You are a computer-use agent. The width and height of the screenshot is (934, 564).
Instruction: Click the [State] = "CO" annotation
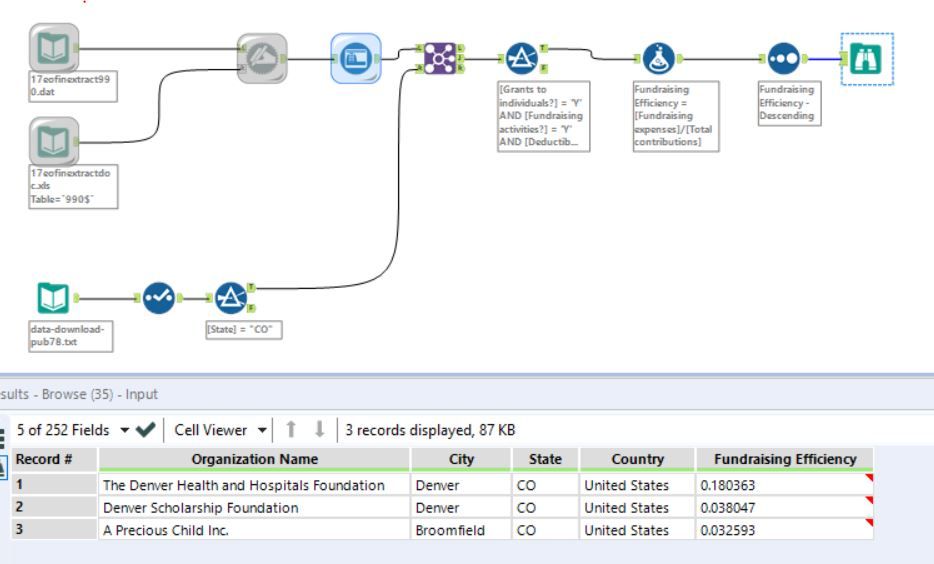click(244, 329)
